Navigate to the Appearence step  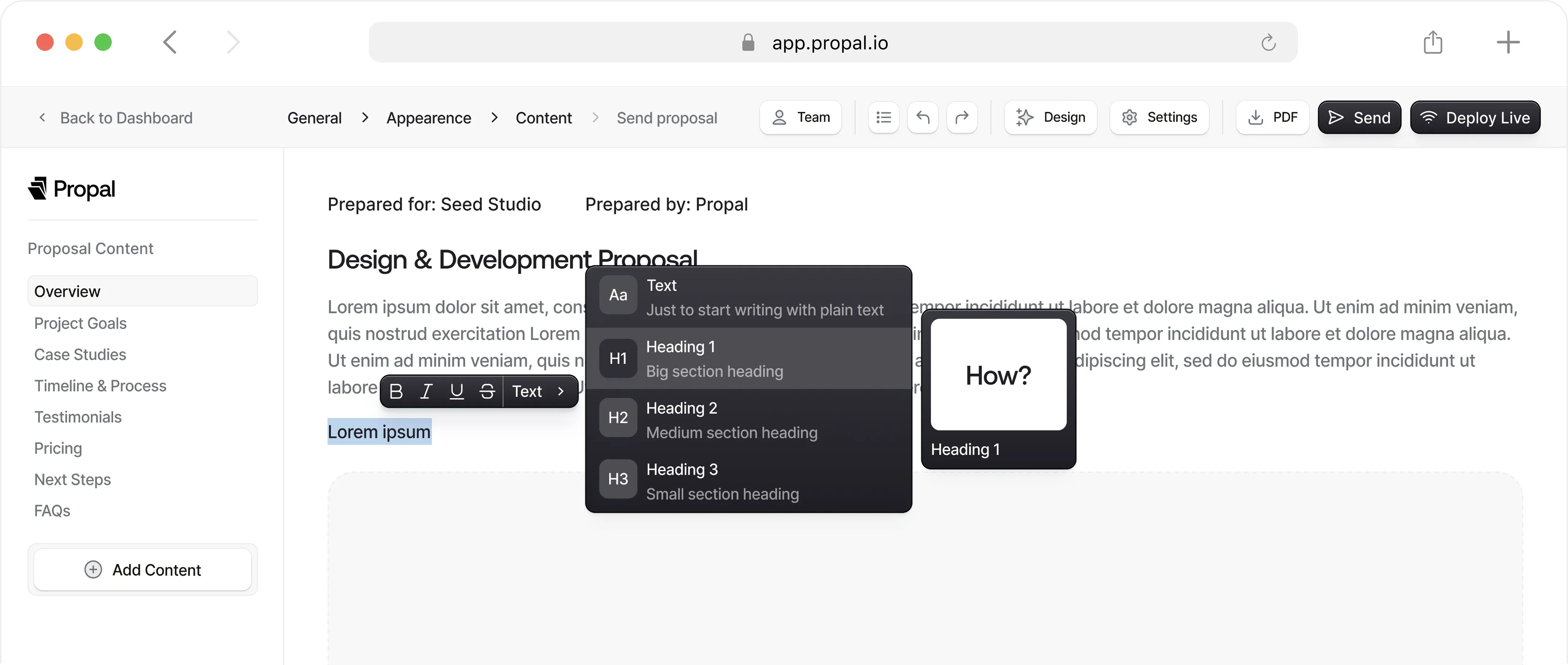(429, 118)
